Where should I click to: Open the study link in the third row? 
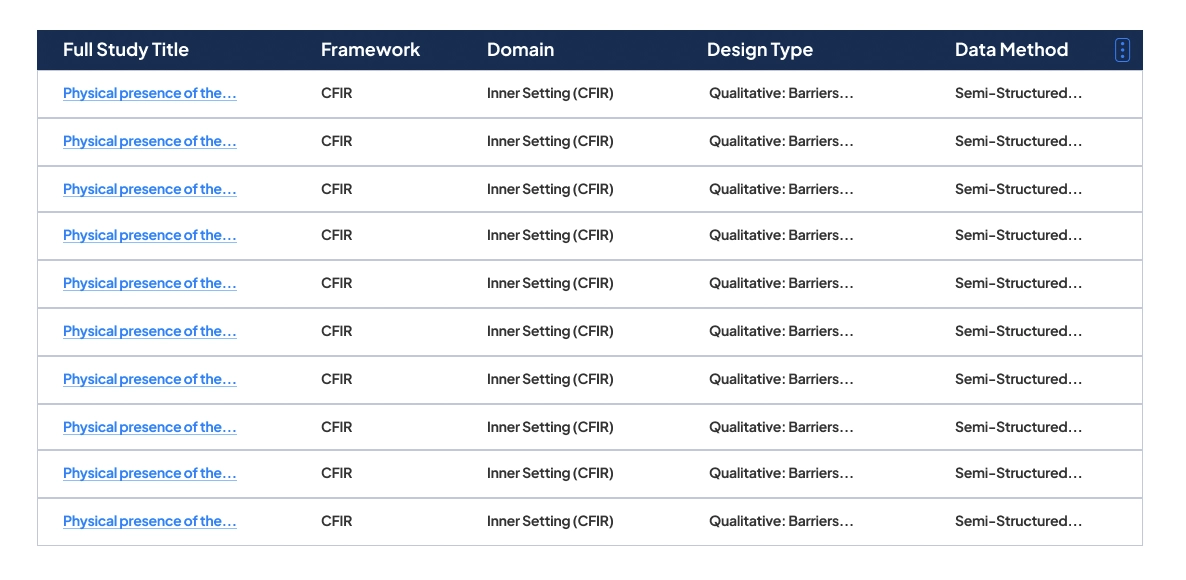point(149,189)
